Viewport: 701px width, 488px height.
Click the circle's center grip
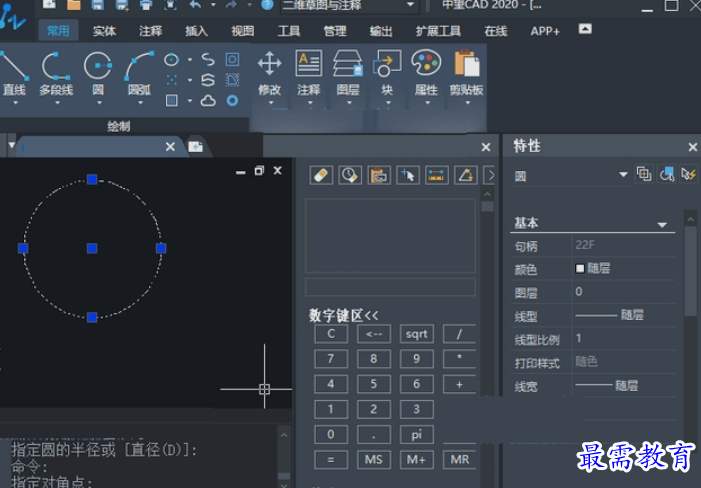[92, 248]
